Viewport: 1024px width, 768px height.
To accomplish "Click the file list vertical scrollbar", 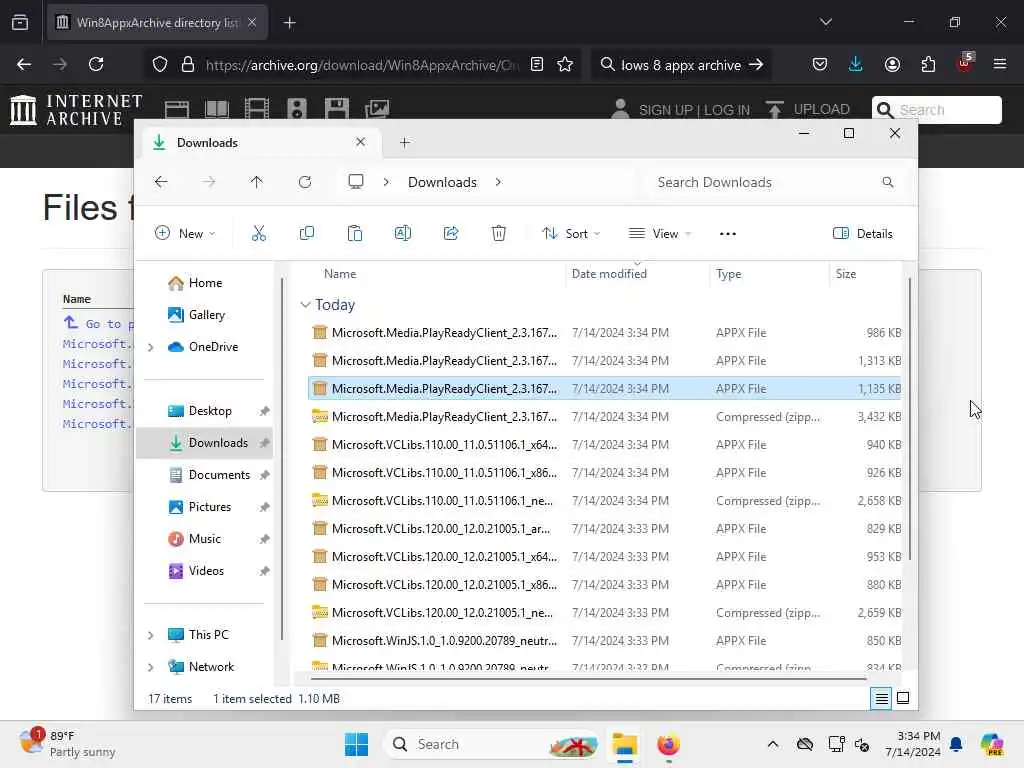I will [909, 418].
